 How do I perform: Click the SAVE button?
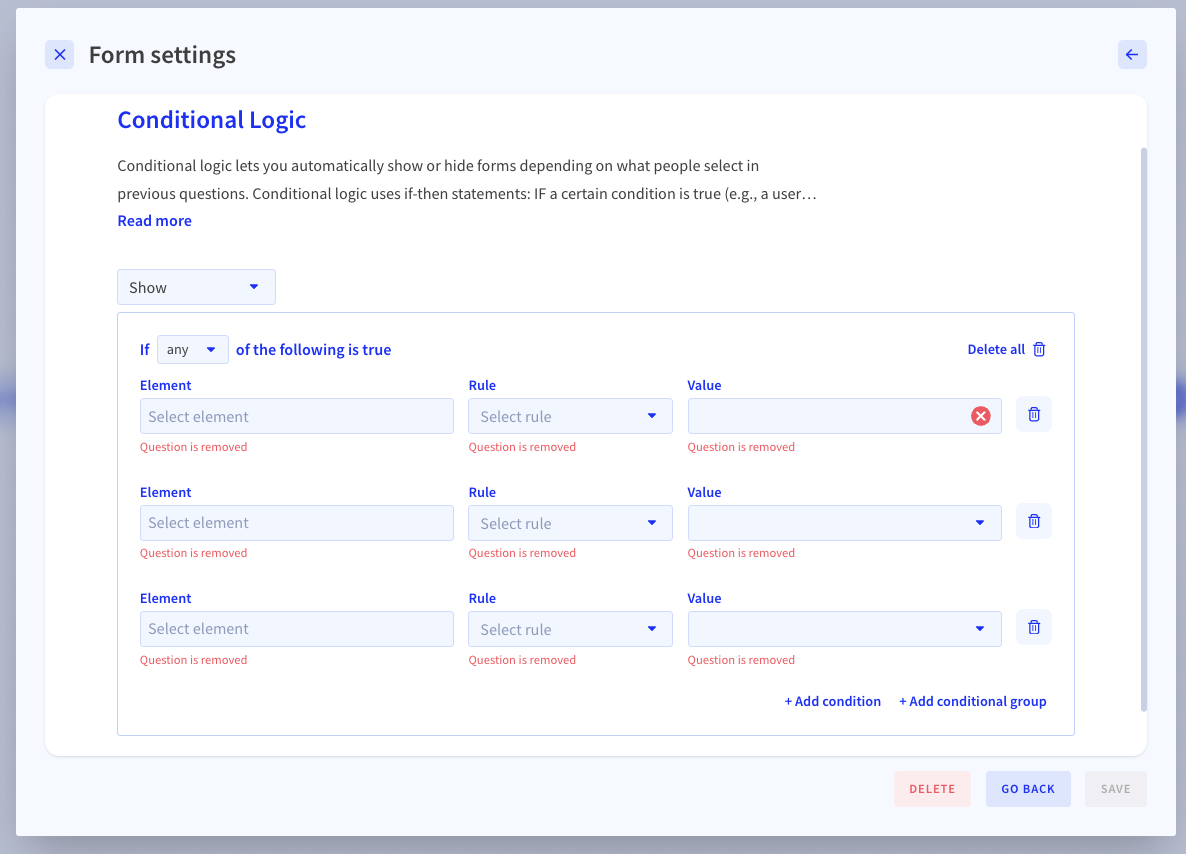1116,789
